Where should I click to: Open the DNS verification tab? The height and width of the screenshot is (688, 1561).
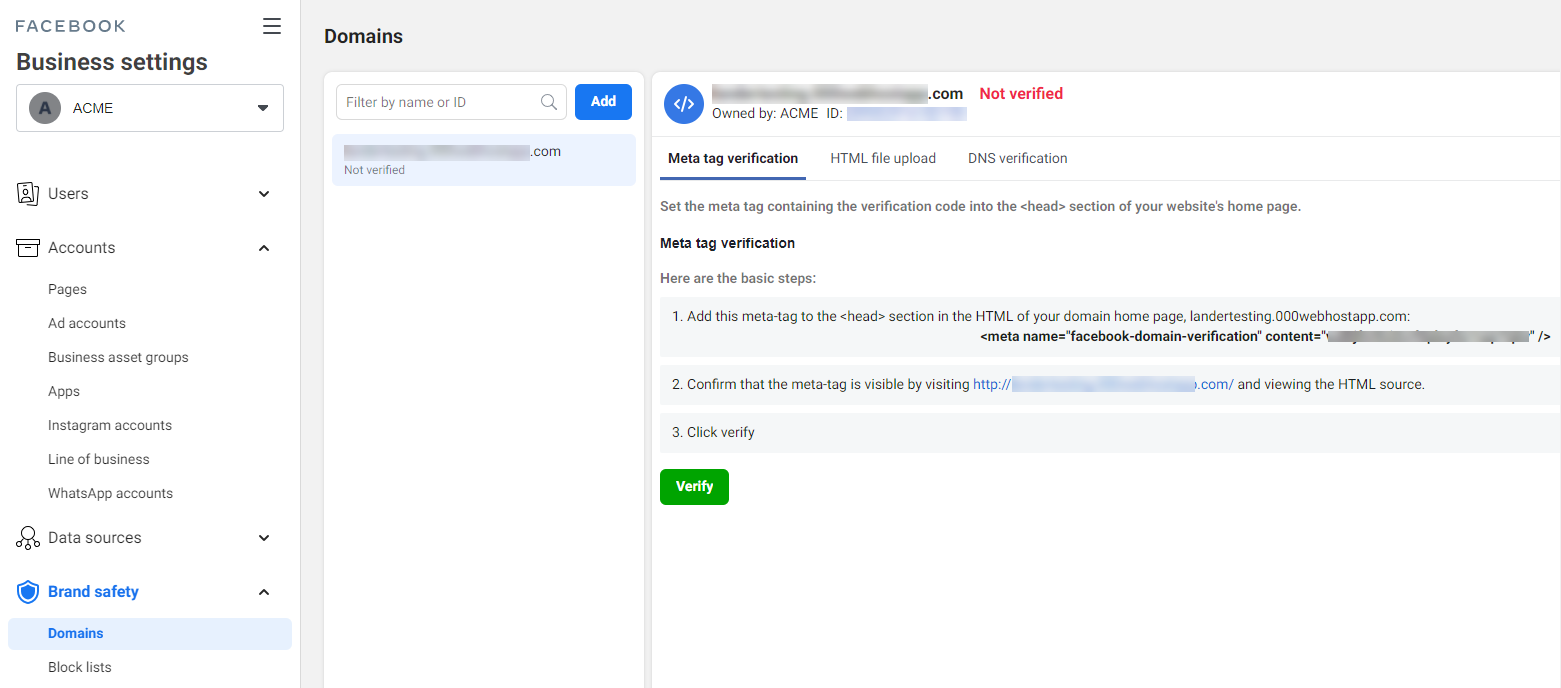(1017, 158)
